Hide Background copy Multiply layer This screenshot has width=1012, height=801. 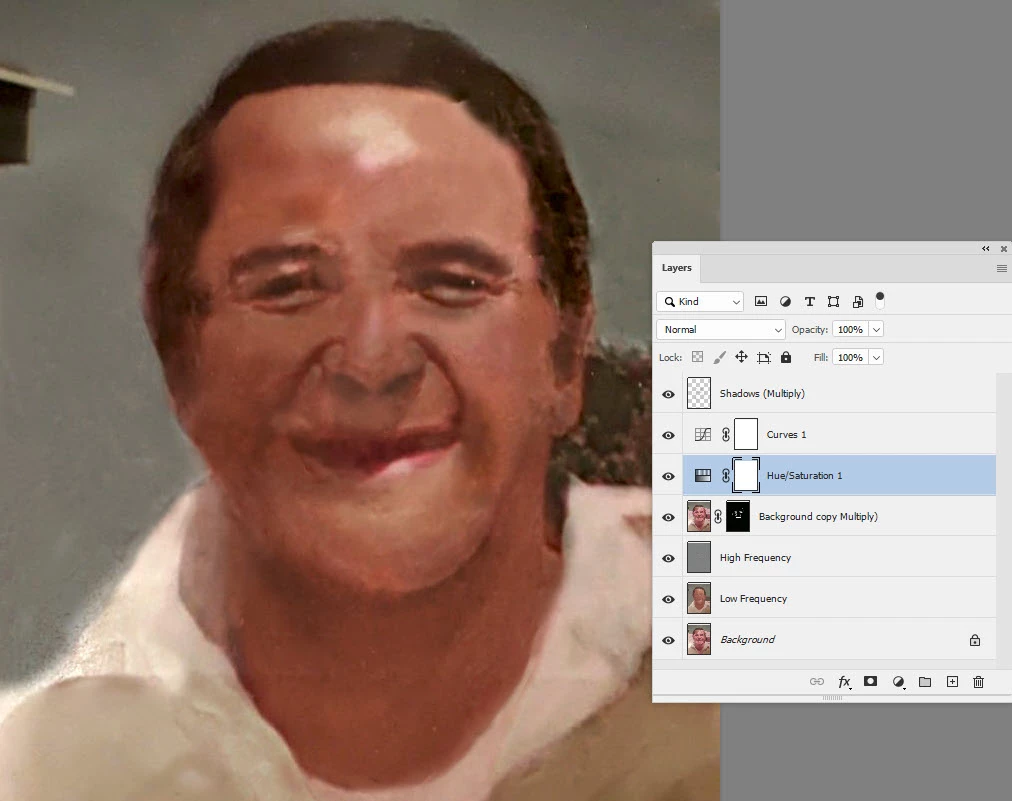pyautogui.click(x=669, y=517)
